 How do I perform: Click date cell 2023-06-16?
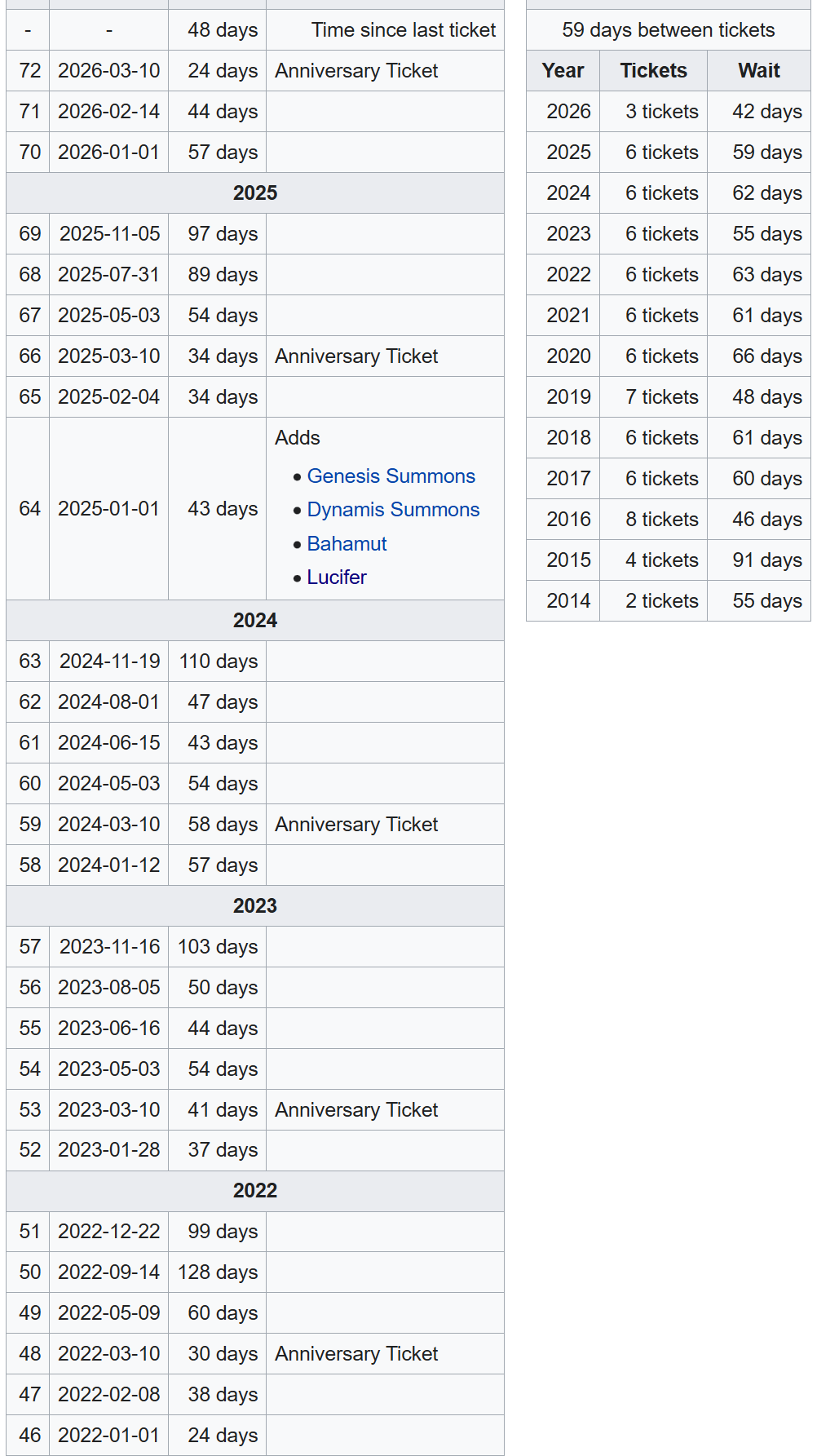pyautogui.click(x=108, y=1029)
